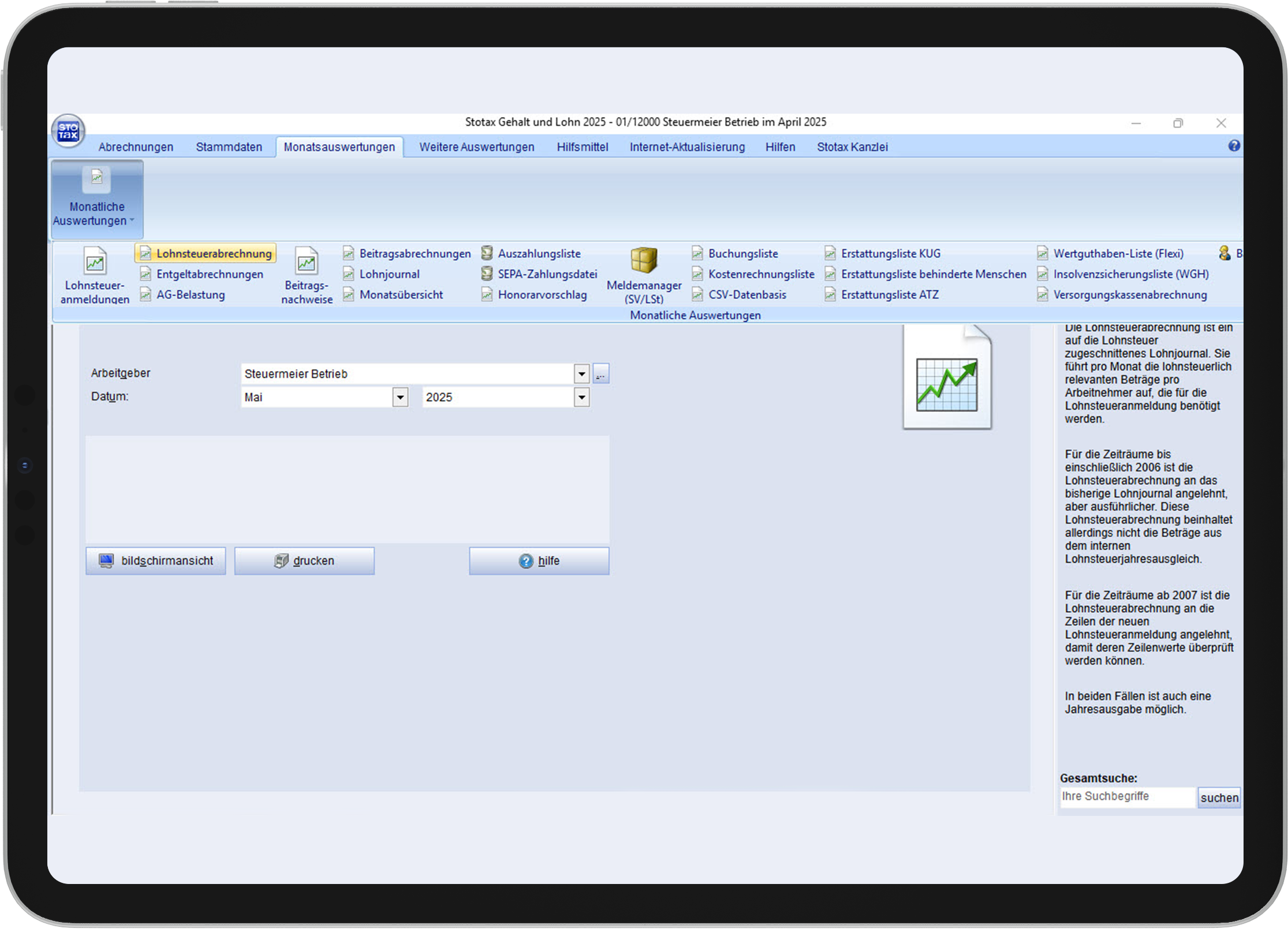Click the bildschirmansicht button
The height and width of the screenshot is (929, 1288).
pyautogui.click(x=156, y=561)
